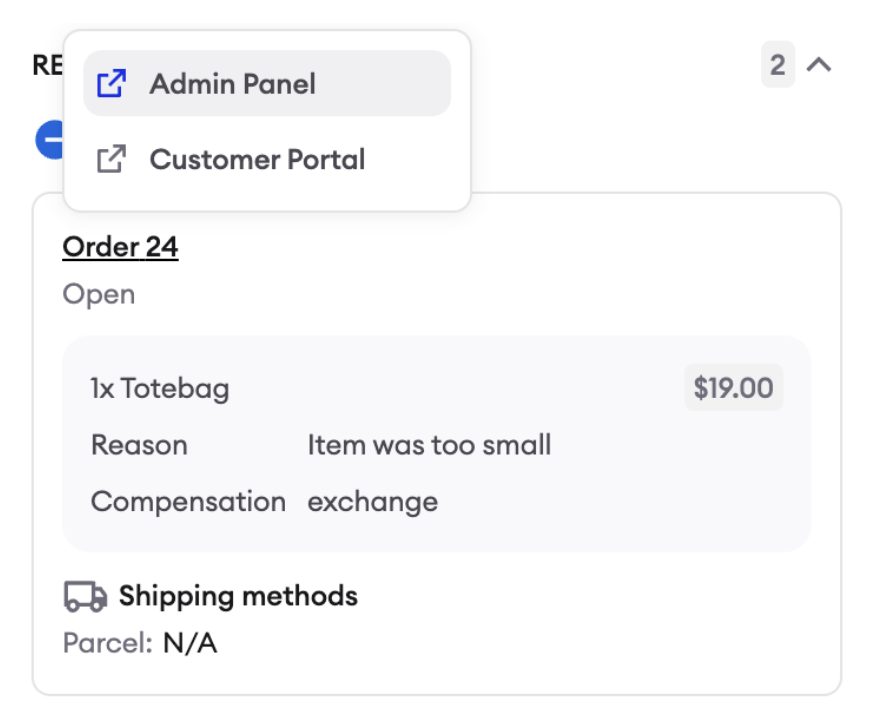Collapse the section using the up chevron
The image size is (870, 720).
pos(819,65)
